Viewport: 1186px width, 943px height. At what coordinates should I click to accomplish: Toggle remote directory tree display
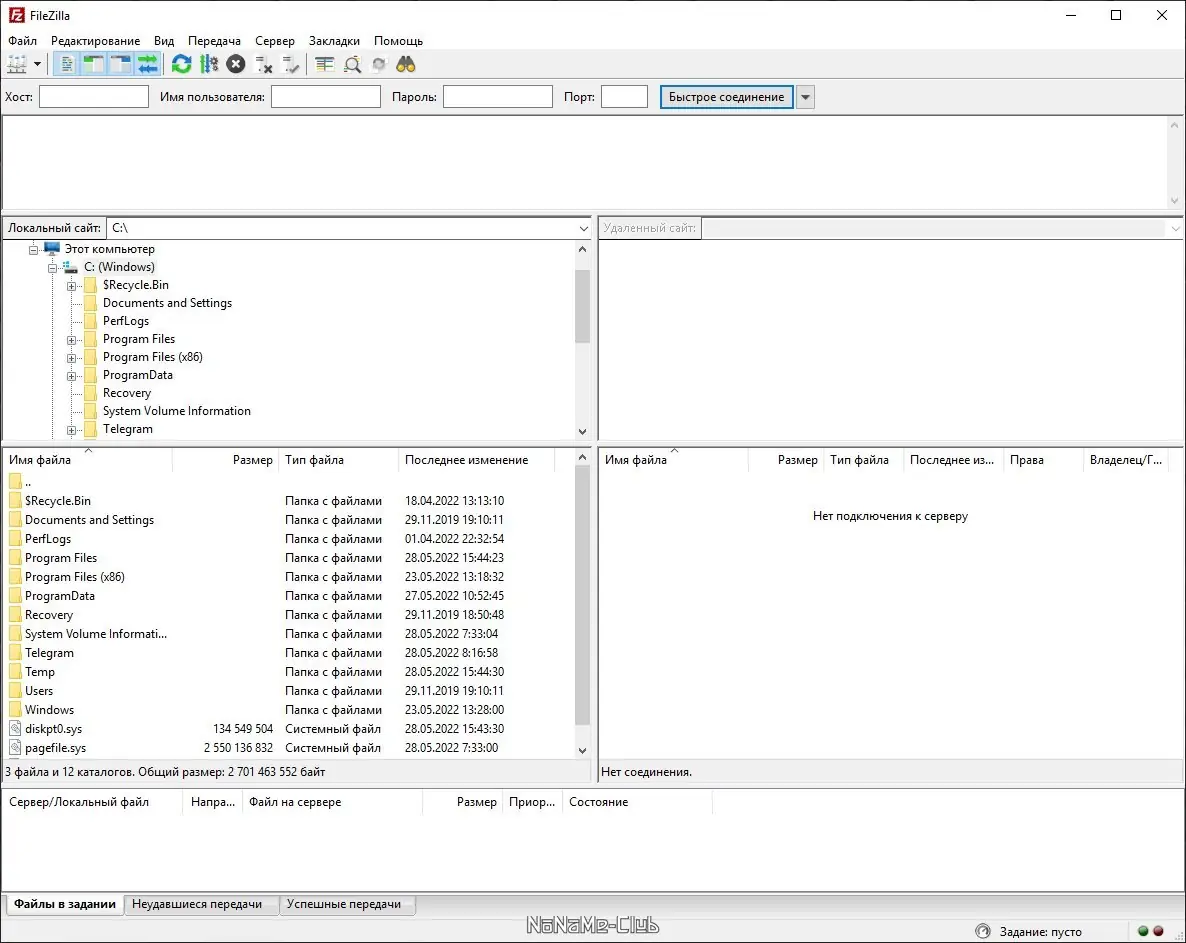(x=121, y=64)
